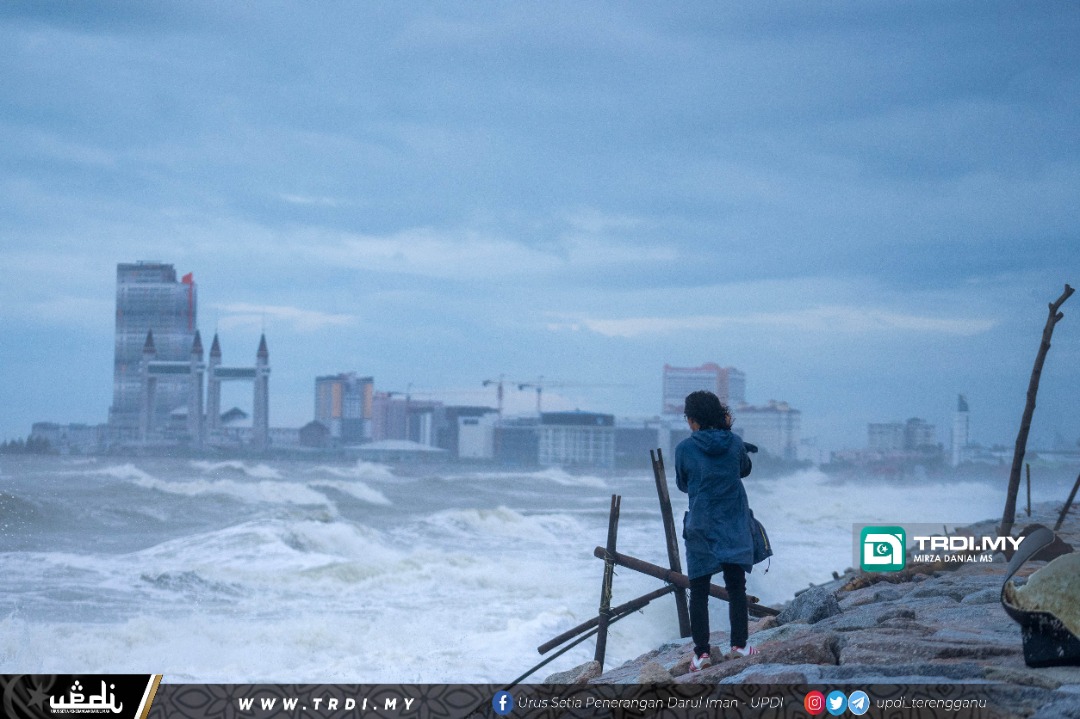Click the UPDI logo in bottom-left banner
This screenshot has height=719, width=1080.
85,698
